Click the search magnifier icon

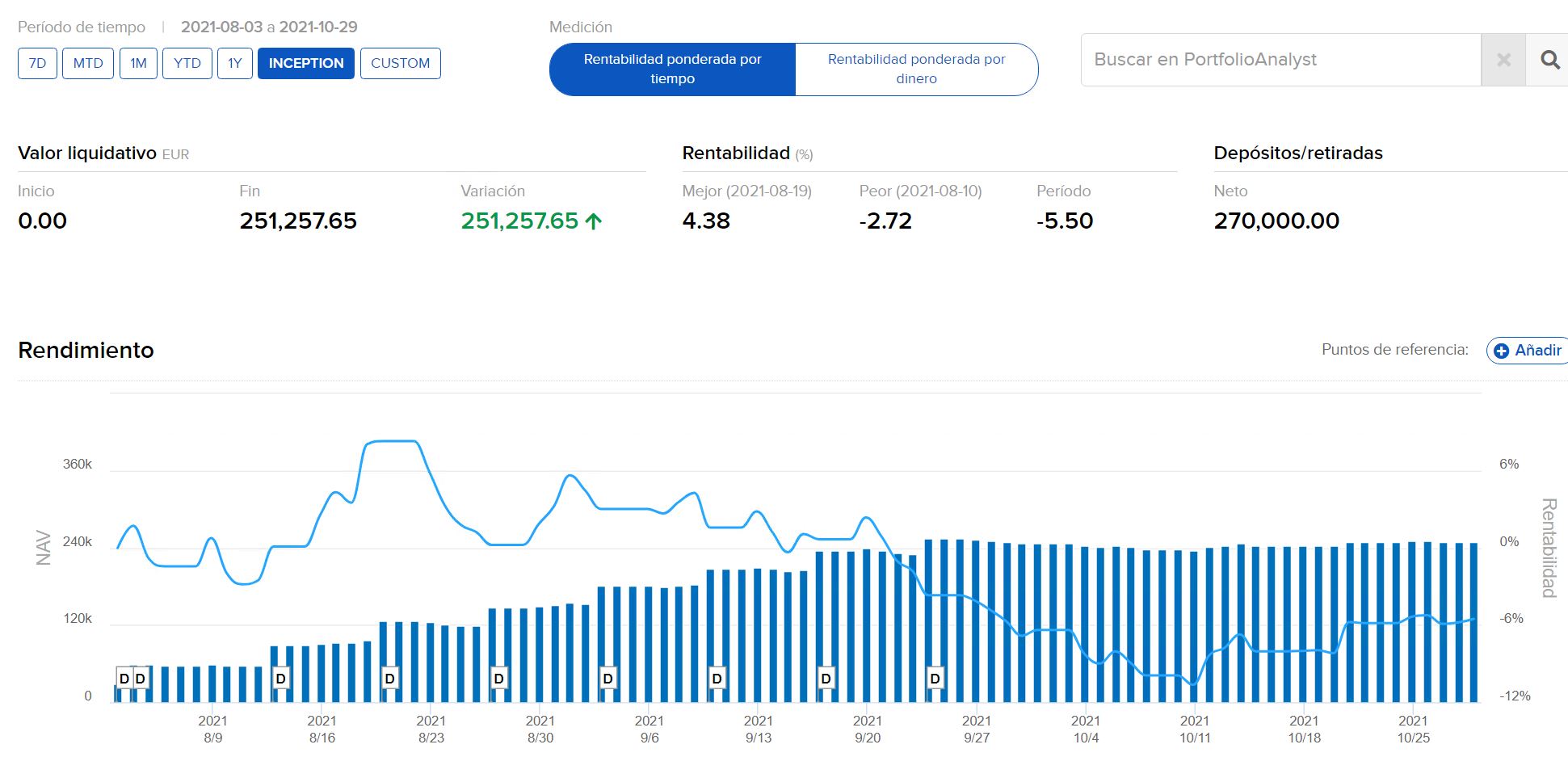coord(1549,60)
